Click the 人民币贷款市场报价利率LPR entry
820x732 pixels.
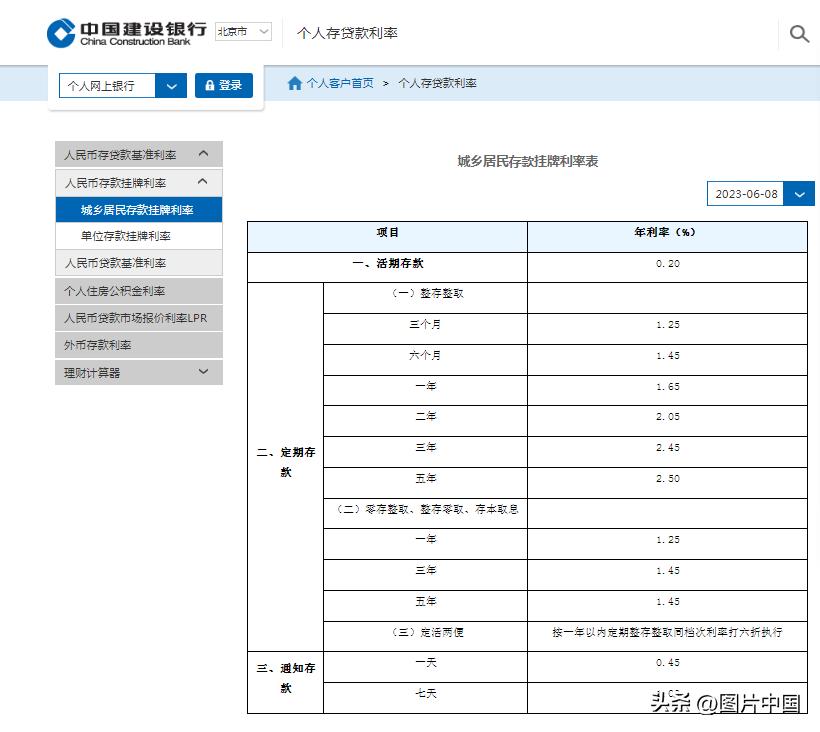(138, 317)
